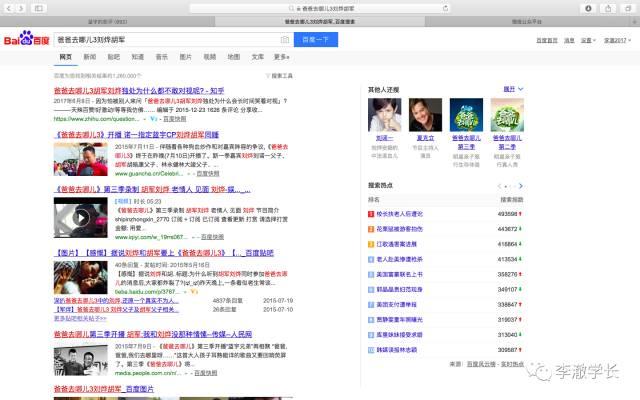
Task: Click the blue 百度一下 search button
Action: pyautogui.click(x=316, y=40)
